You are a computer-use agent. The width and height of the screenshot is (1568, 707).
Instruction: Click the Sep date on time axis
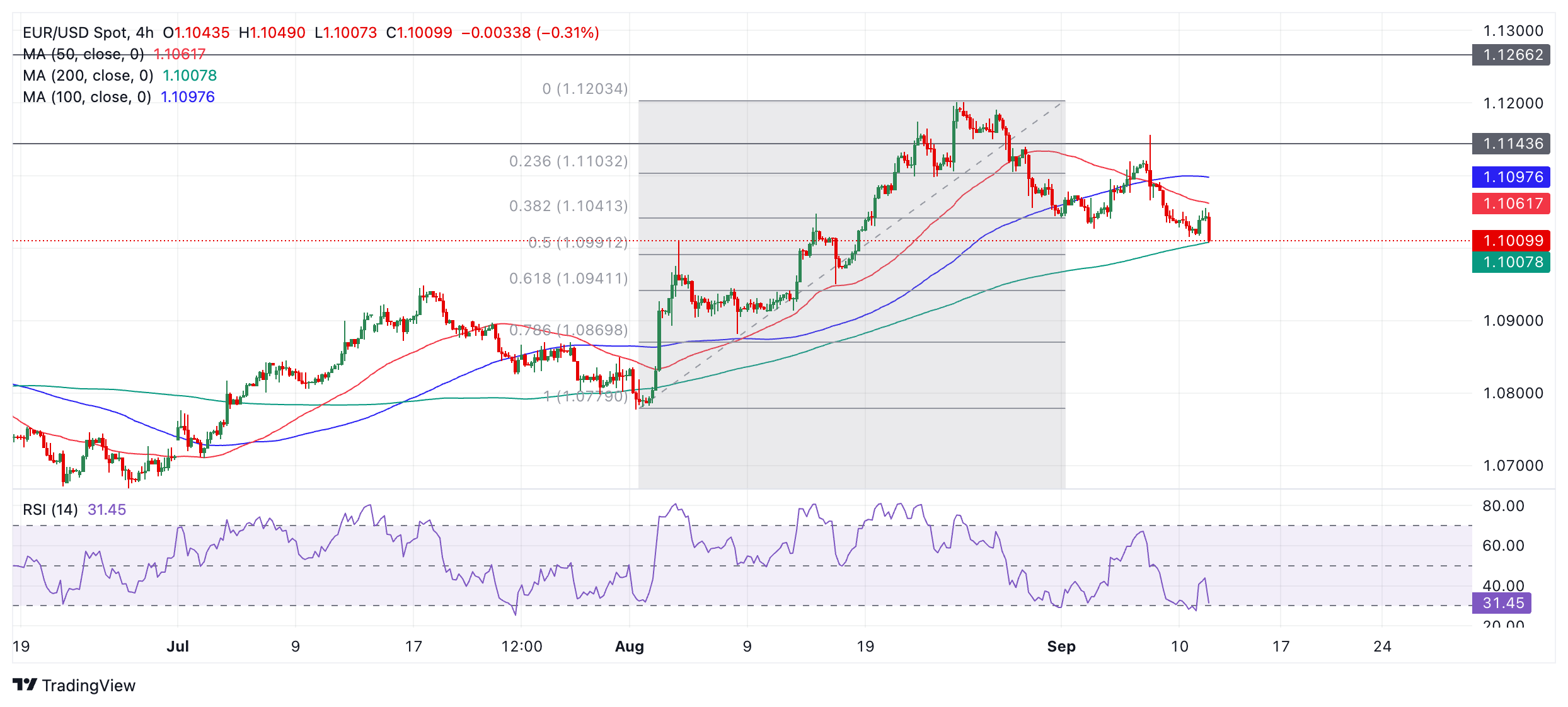coord(1061,647)
